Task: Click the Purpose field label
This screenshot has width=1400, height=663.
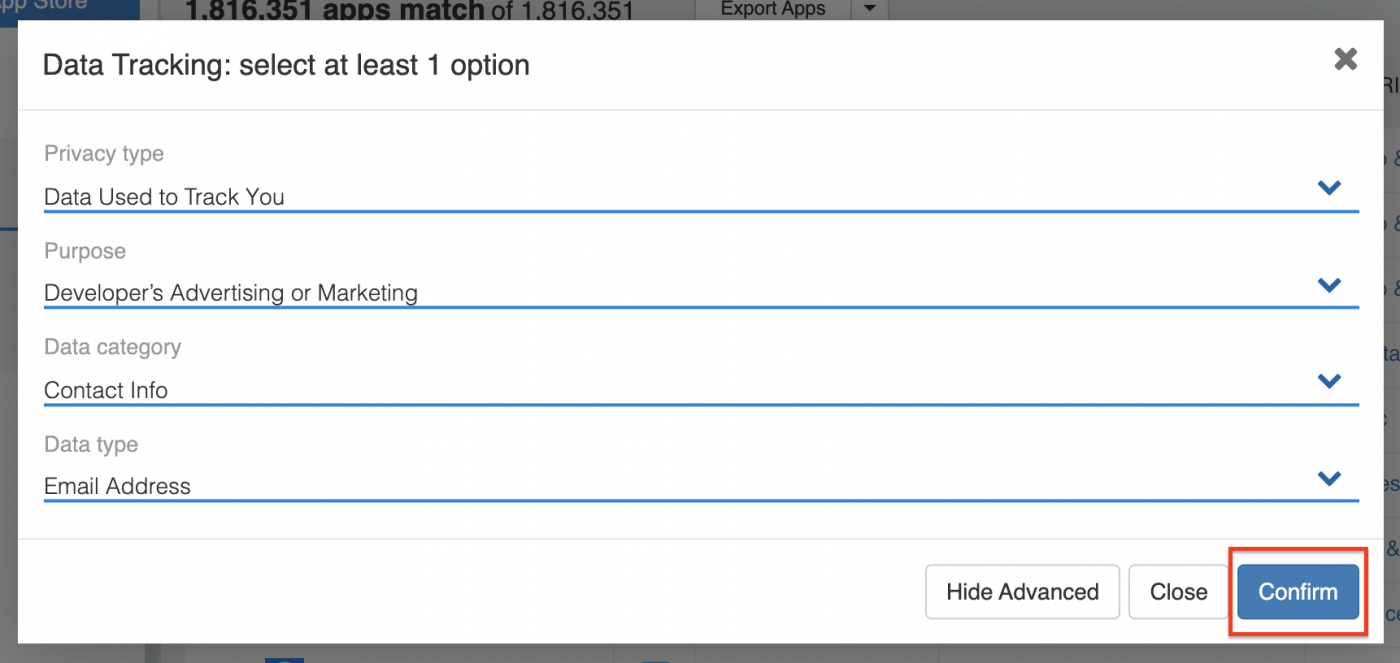Action: (x=85, y=251)
